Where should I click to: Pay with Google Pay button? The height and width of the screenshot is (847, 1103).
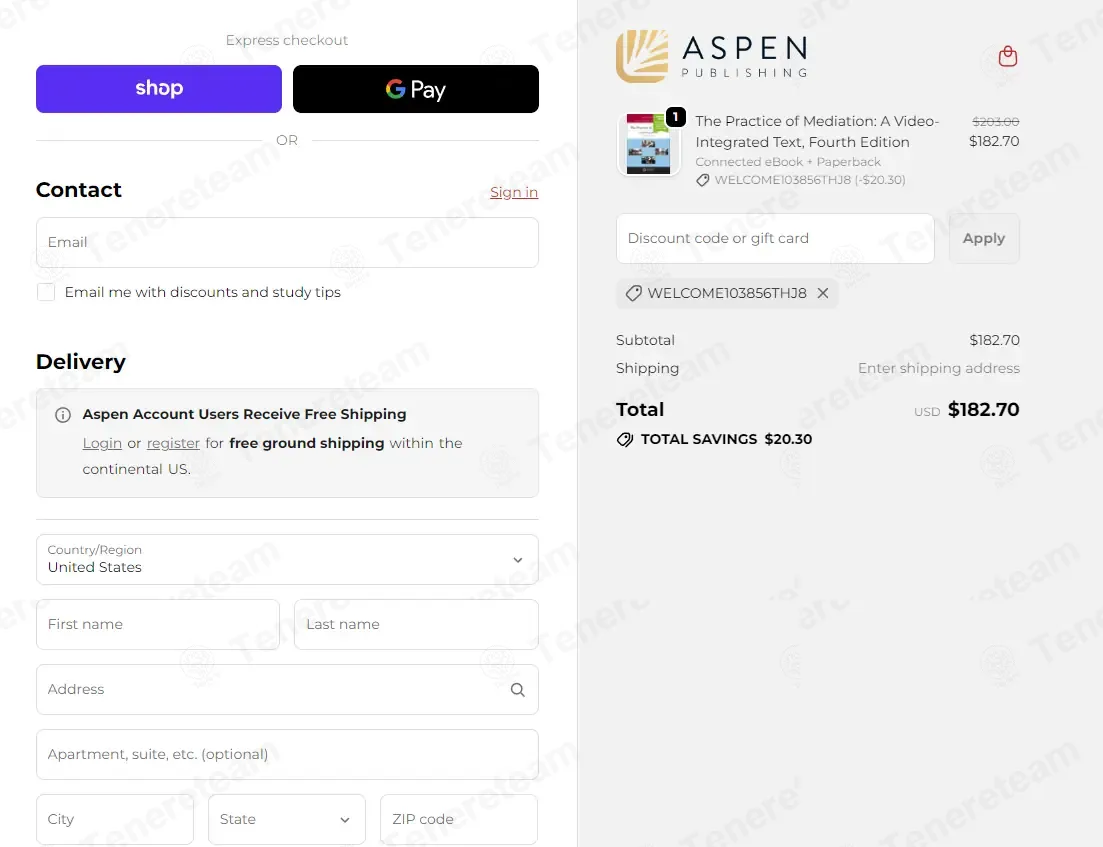416,89
